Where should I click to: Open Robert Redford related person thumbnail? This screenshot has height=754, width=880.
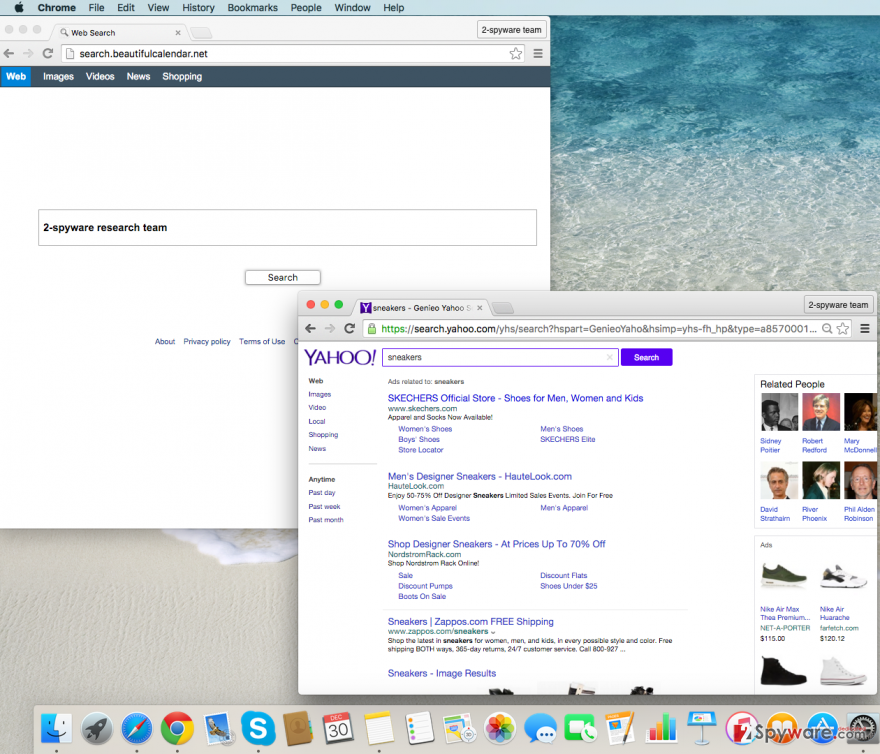tap(821, 412)
